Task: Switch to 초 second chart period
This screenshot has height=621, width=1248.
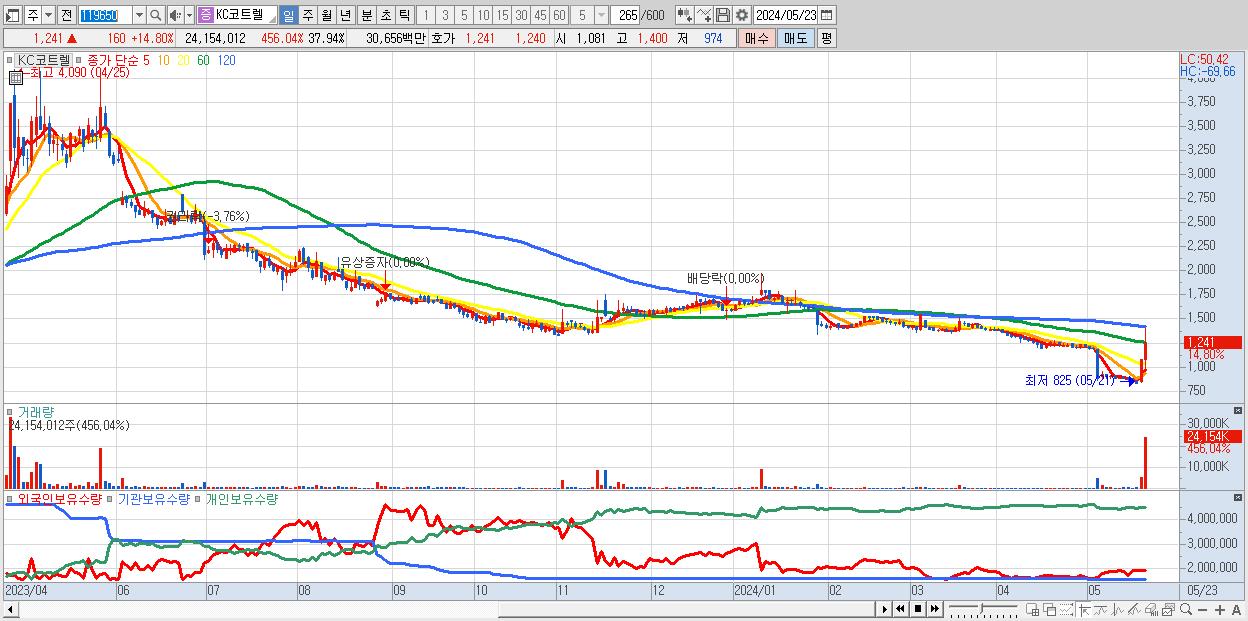Action: 385,15
